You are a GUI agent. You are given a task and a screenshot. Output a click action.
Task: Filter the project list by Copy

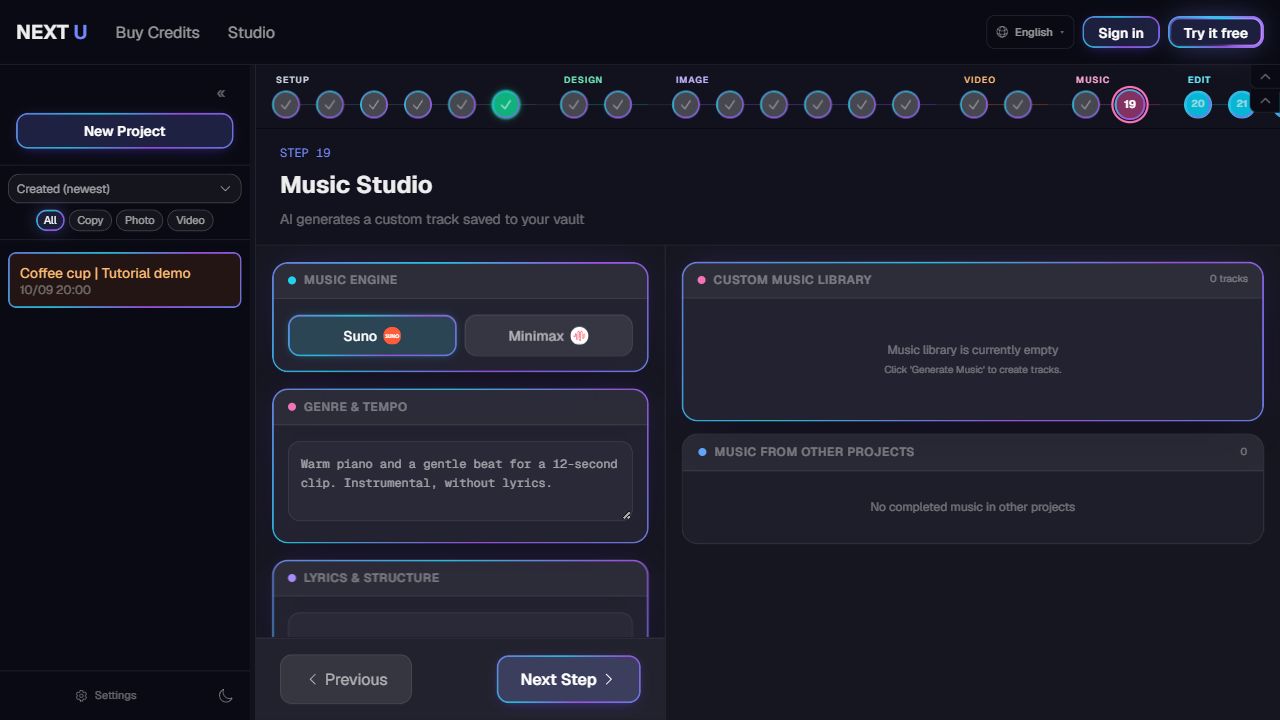click(90, 220)
